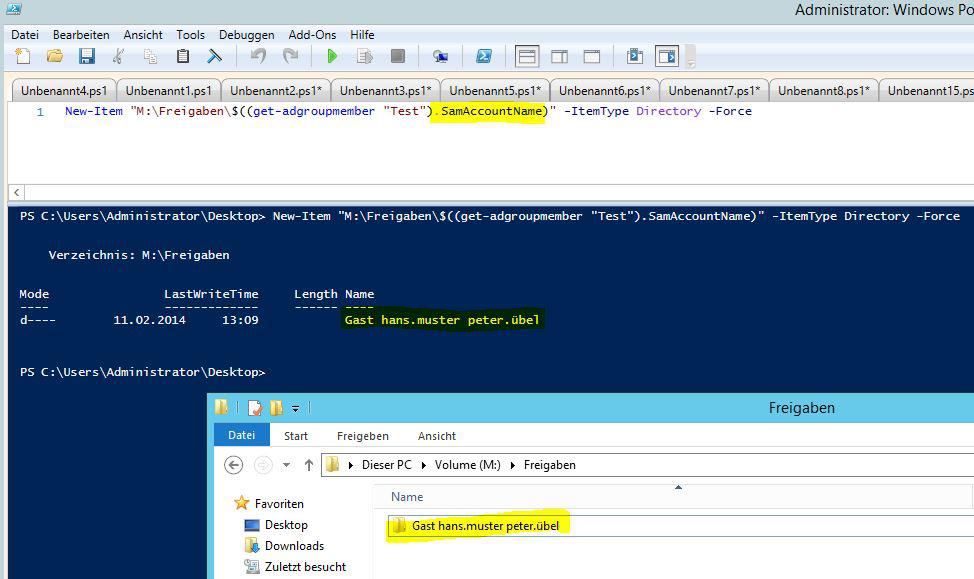This screenshot has height=579, width=974.
Task: Click the Explorer Back navigation arrow
Action: pos(234,465)
